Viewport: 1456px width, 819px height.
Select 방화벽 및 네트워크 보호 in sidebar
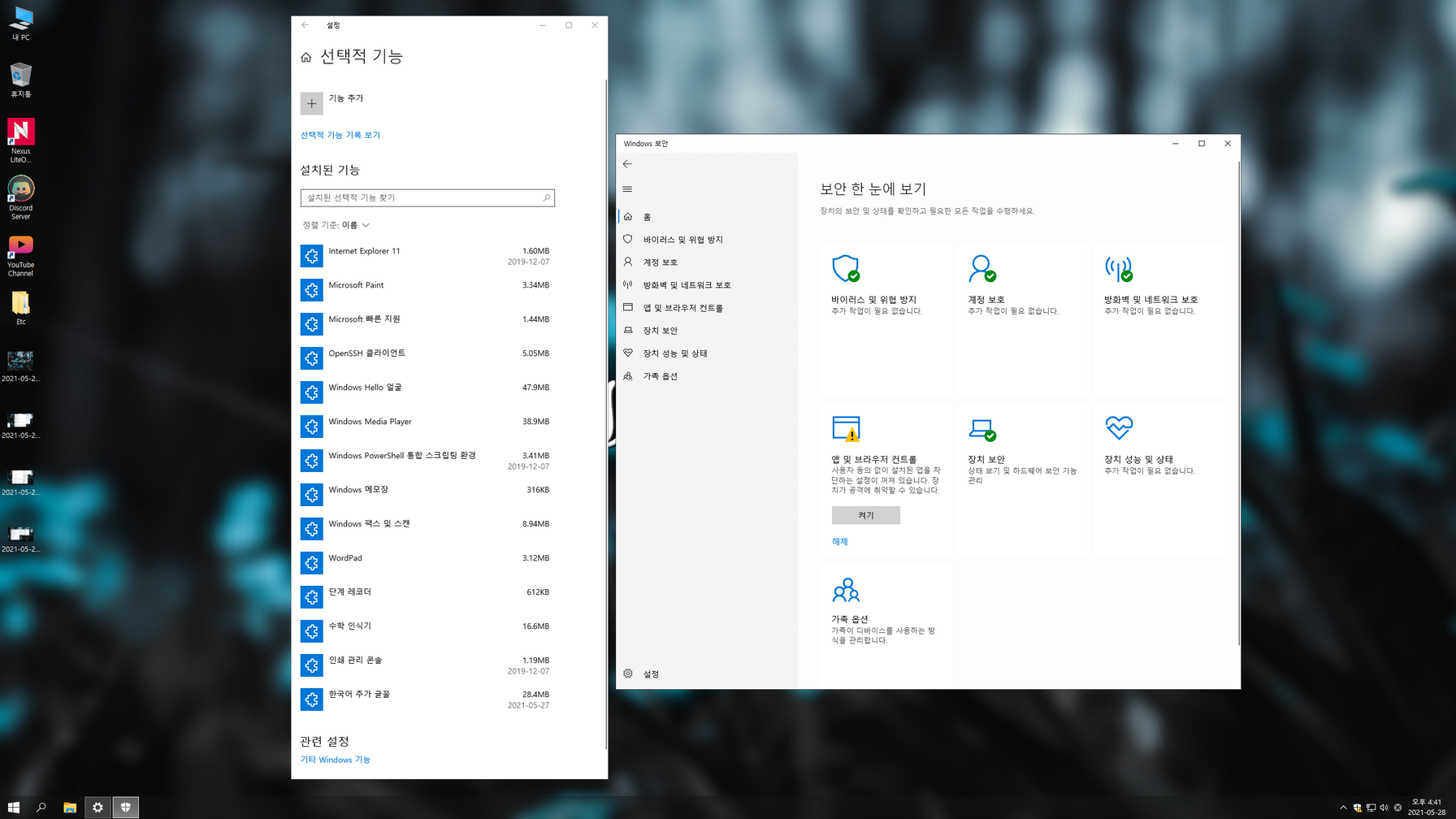[707, 285]
